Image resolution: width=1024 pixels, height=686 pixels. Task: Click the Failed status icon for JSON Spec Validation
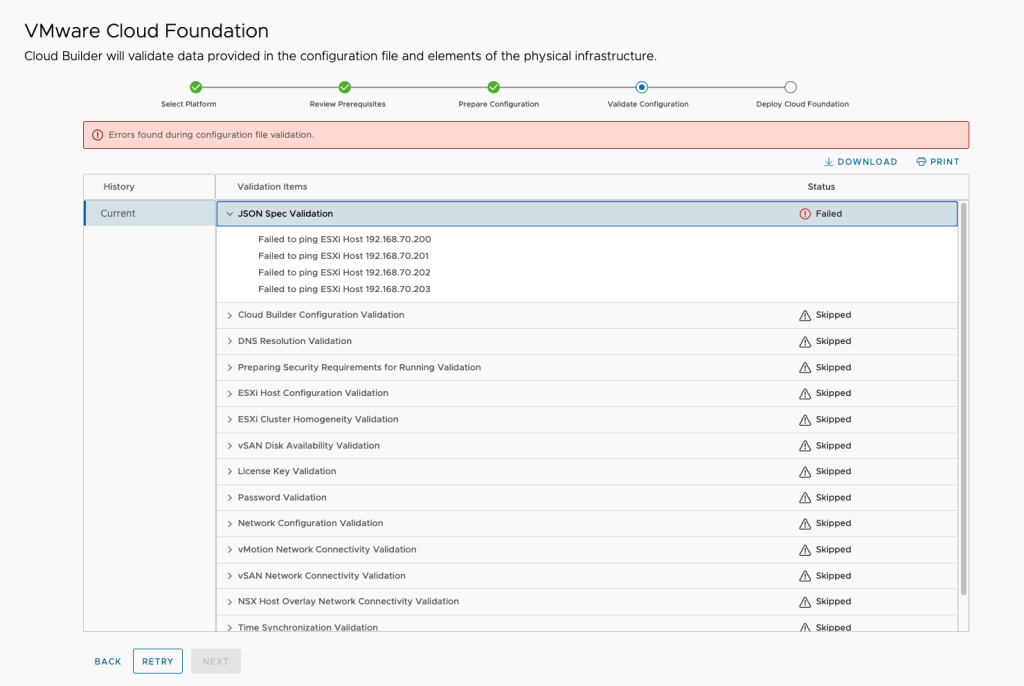click(x=805, y=214)
